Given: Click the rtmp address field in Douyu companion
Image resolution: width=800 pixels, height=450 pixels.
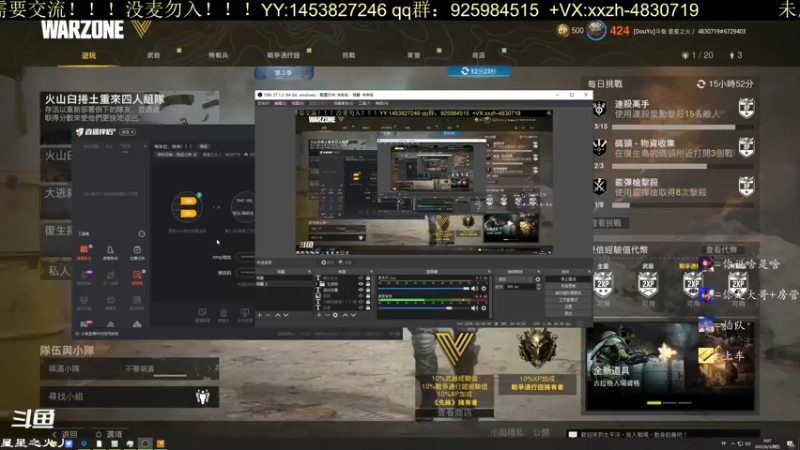Looking at the screenshot, I should coord(246,257).
